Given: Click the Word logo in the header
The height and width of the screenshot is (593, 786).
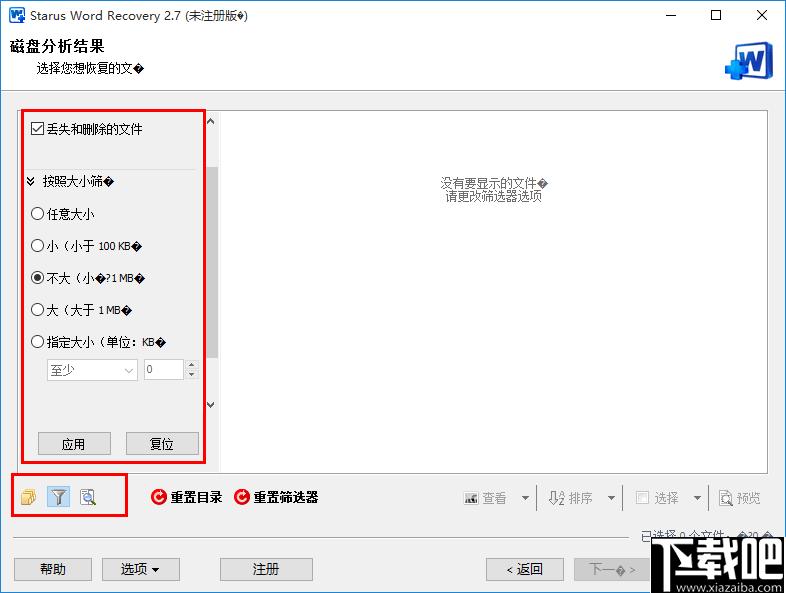Looking at the screenshot, I should (749, 61).
